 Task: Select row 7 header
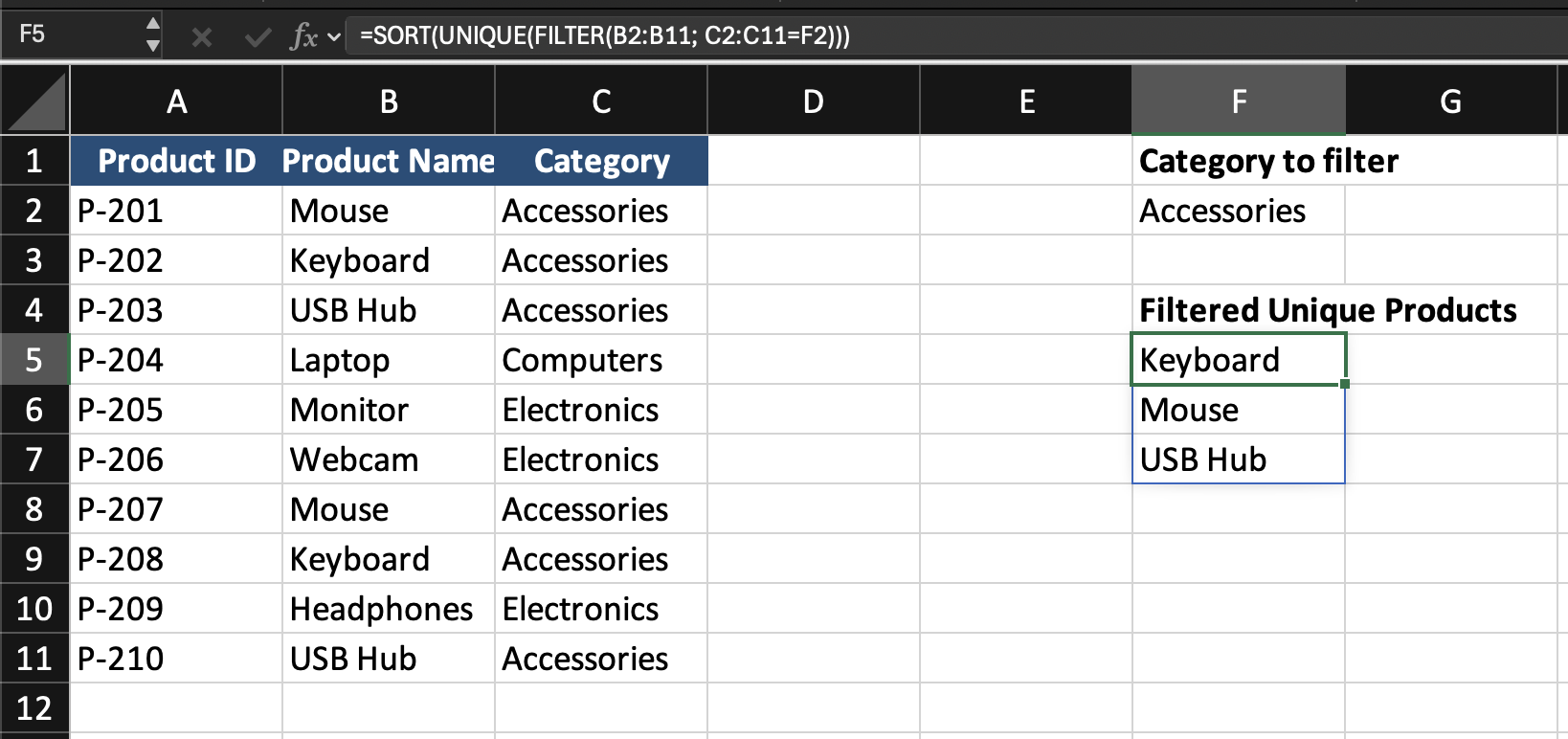pos(34,459)
